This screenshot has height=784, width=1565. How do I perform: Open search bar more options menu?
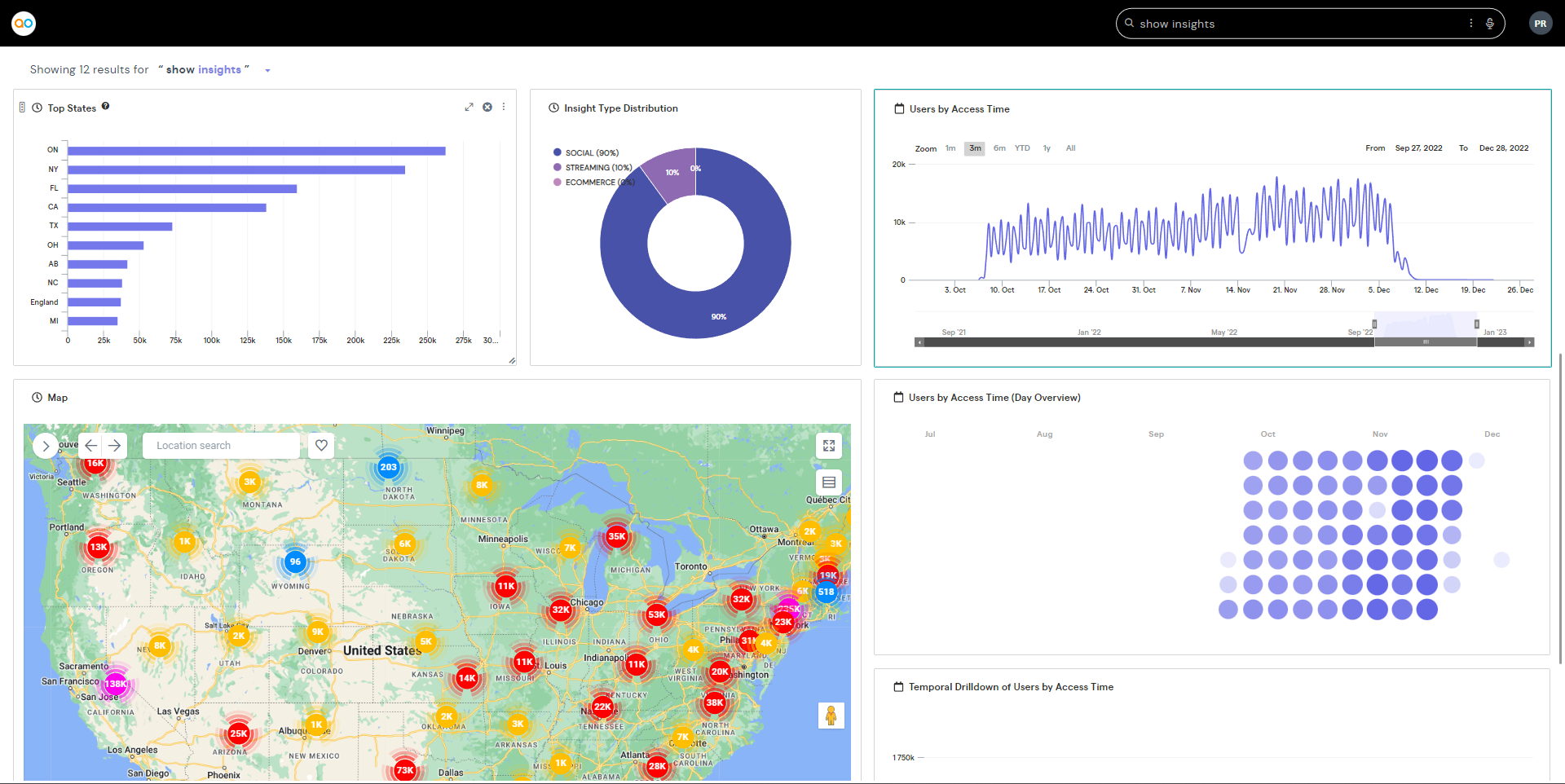tap(1470, 24)
